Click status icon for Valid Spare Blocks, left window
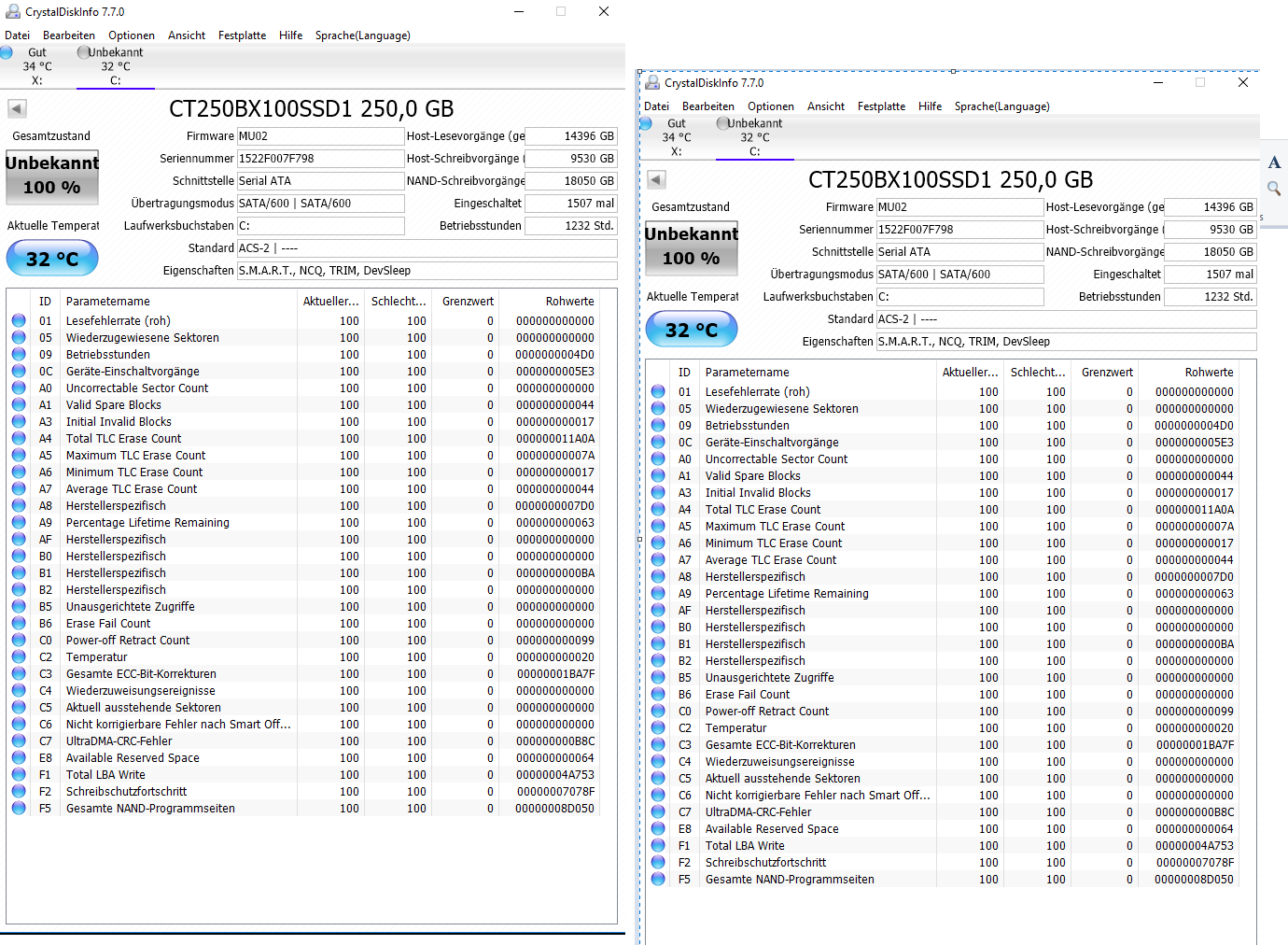The image size is (1288, 945). 19,404
